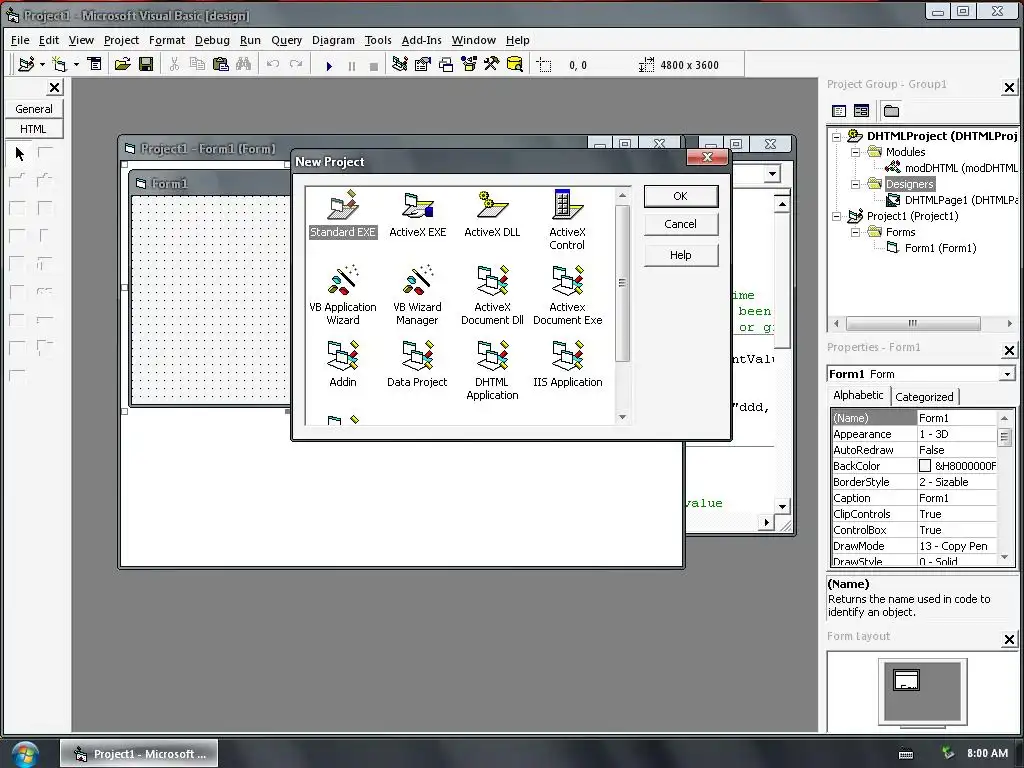Screen dimensions: 1024x768
Task: Select the Pointer tool in the toolbox
Action: point(20,153)
